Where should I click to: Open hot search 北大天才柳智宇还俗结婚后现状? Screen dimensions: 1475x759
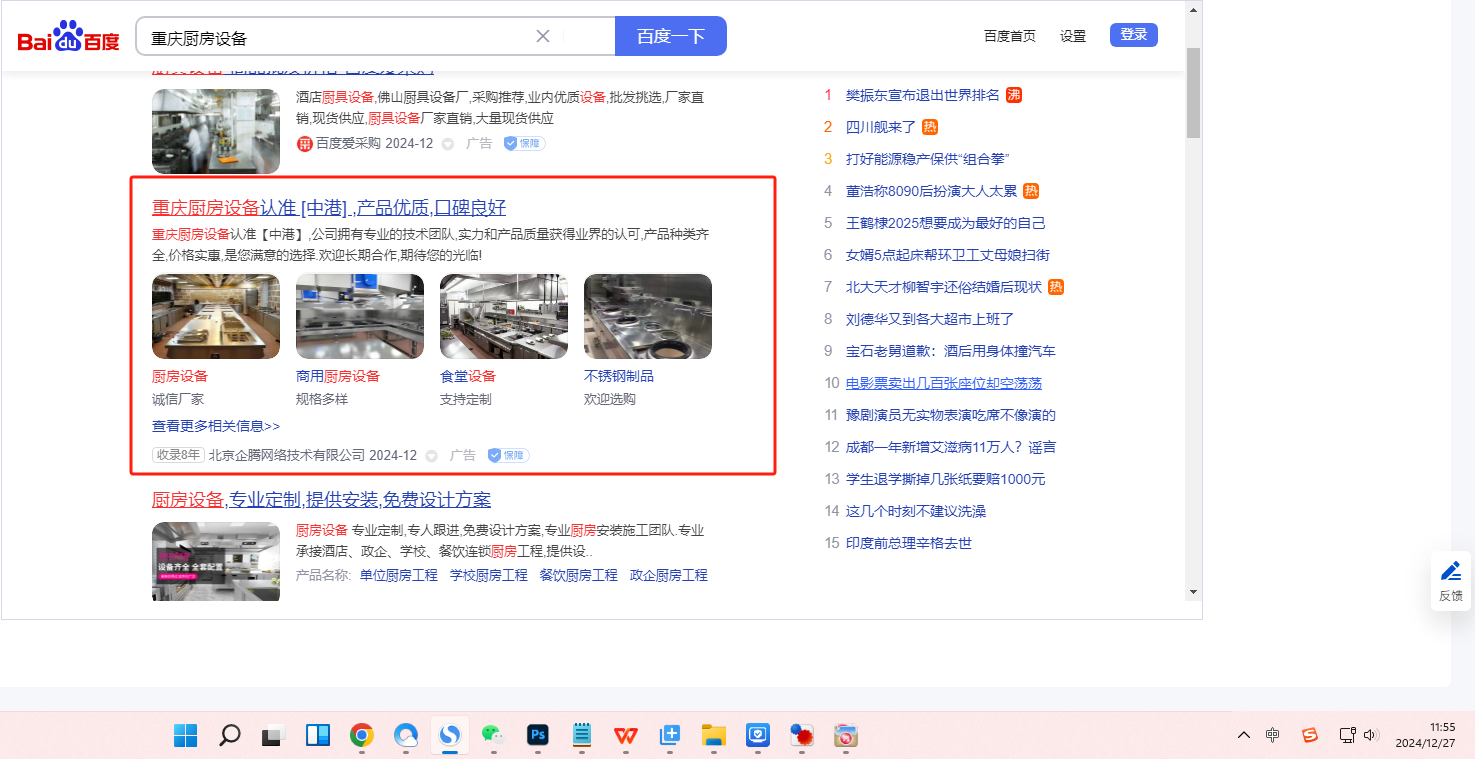tap(944, 287)
